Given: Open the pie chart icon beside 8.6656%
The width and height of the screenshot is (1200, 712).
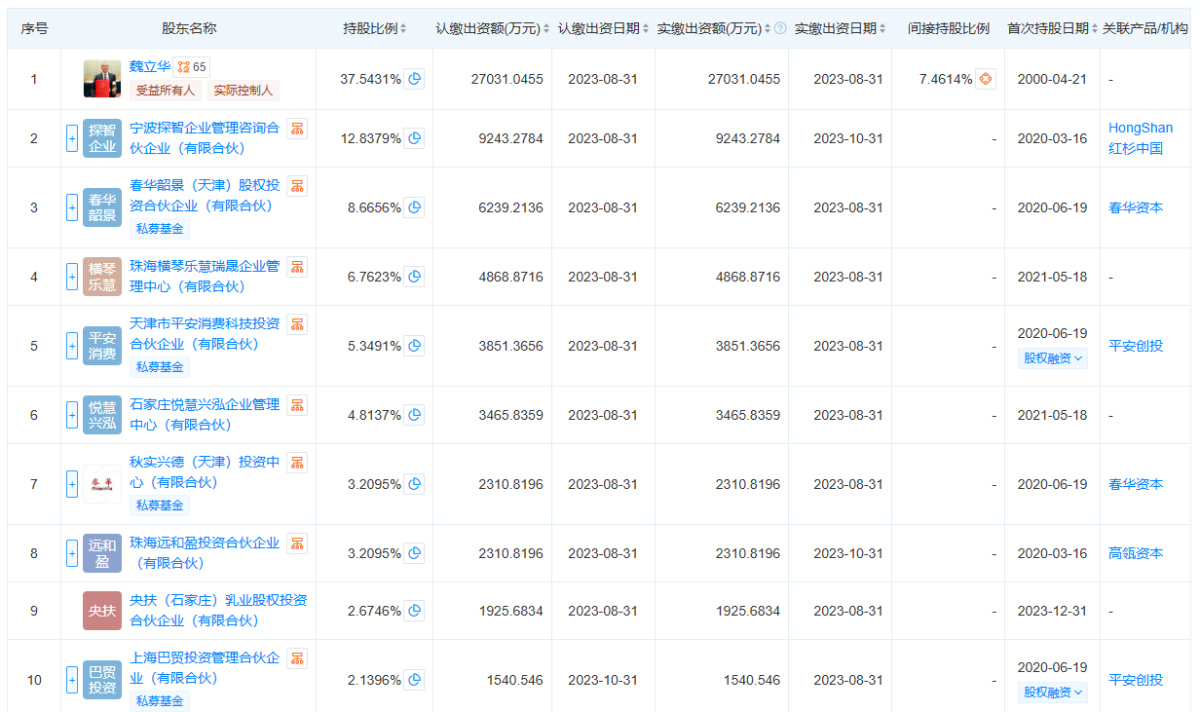Looking at the screenshot, I should coord(415,208).
